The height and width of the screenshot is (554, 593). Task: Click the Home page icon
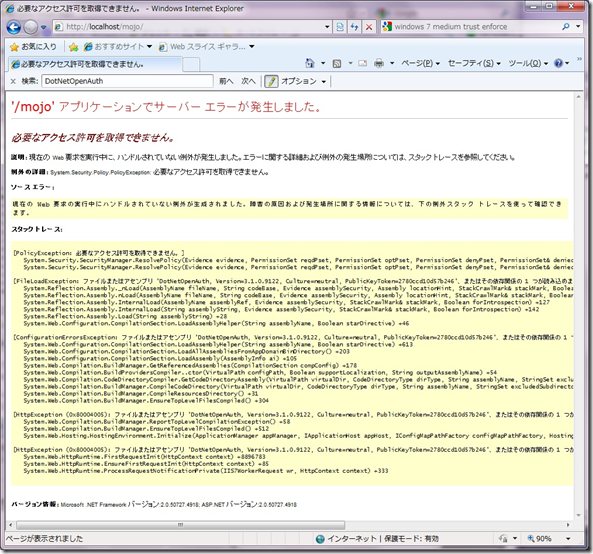coord(310,63)
